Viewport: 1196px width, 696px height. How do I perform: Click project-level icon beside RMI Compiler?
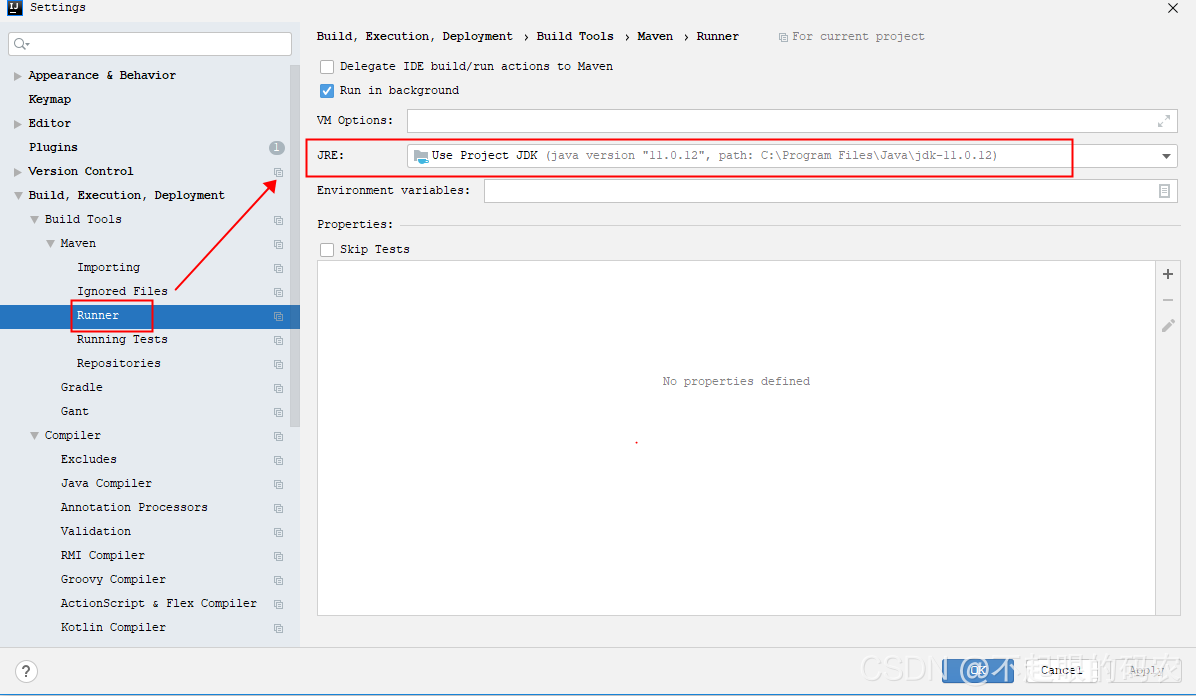coord(278,556)
